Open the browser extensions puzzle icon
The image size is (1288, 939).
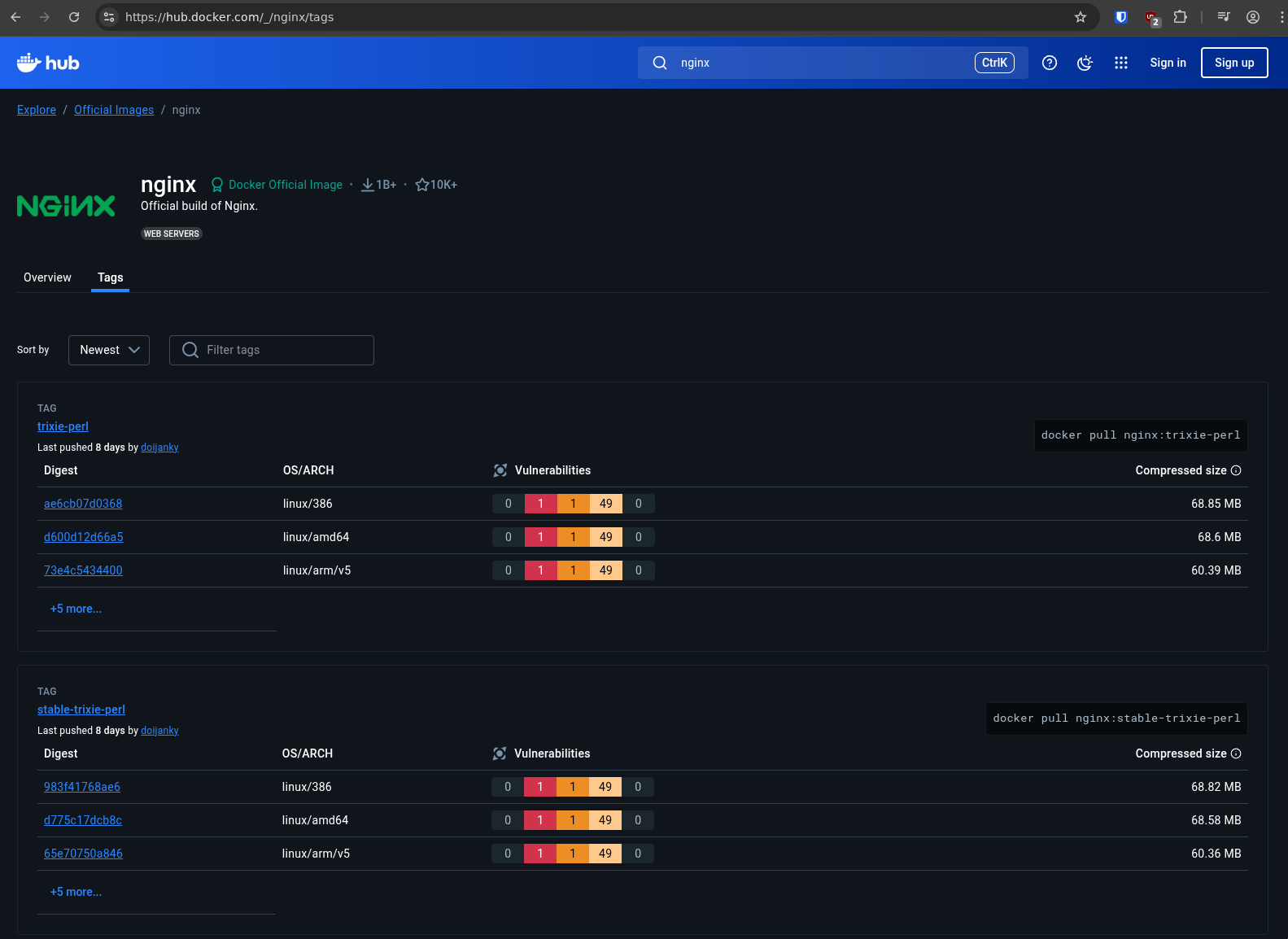[x=1180, y=17]
